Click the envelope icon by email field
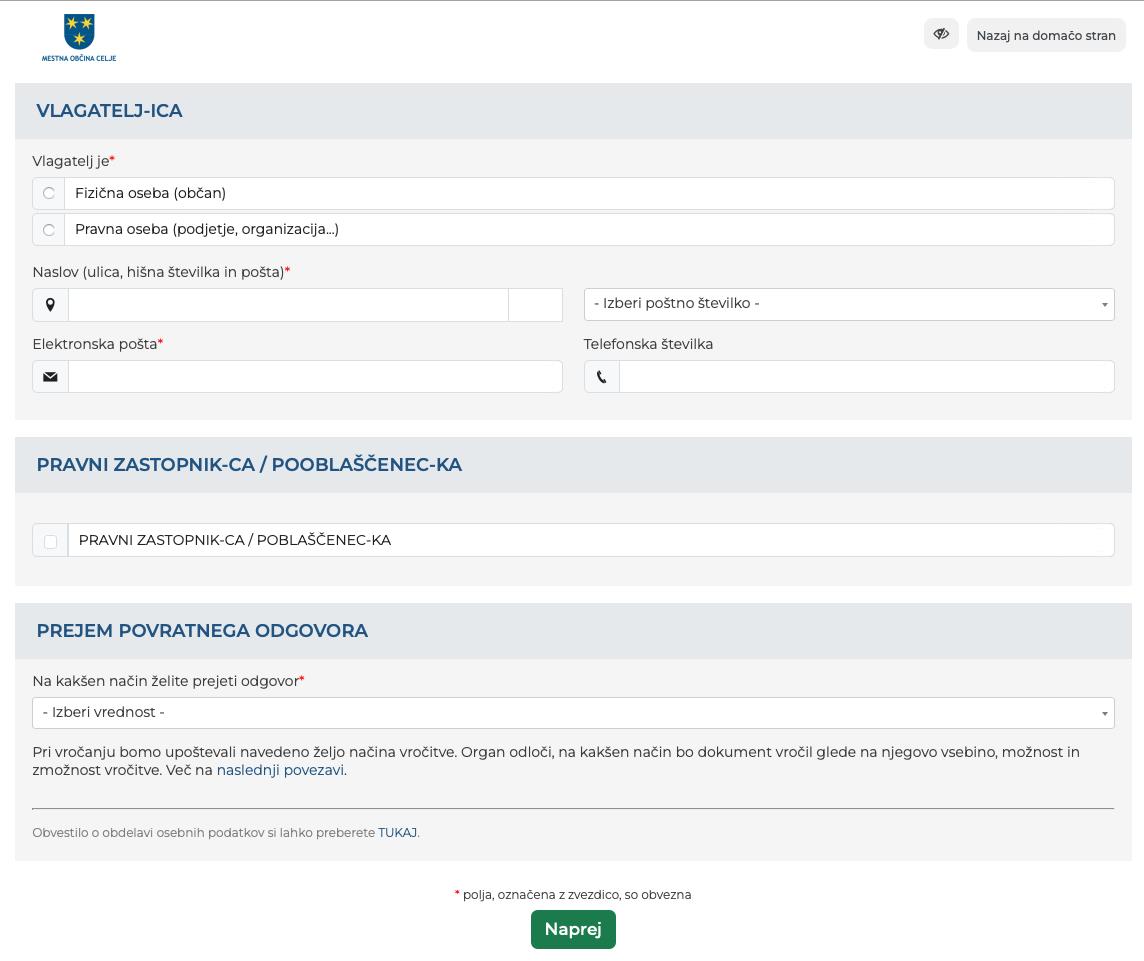Screen dimensions: 1144x961 click(x=50, y=377)
